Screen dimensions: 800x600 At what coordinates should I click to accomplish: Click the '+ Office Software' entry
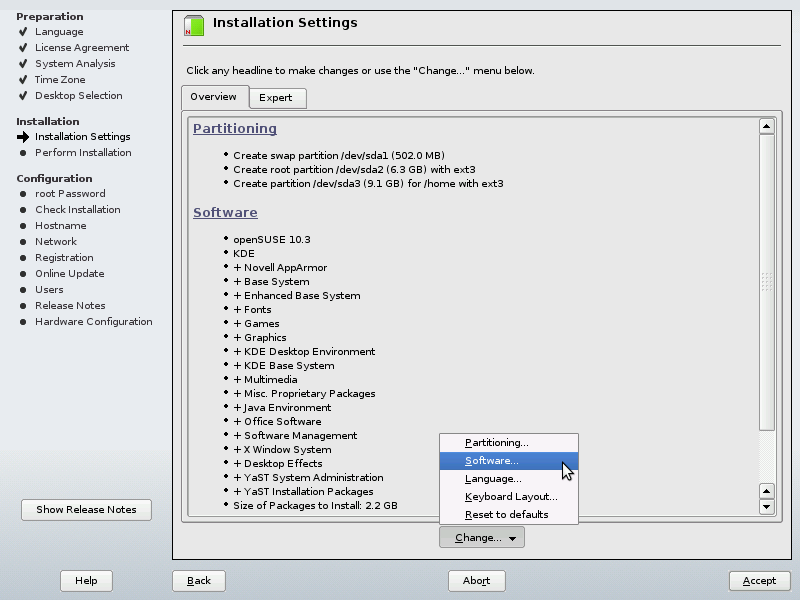[277, 421]
